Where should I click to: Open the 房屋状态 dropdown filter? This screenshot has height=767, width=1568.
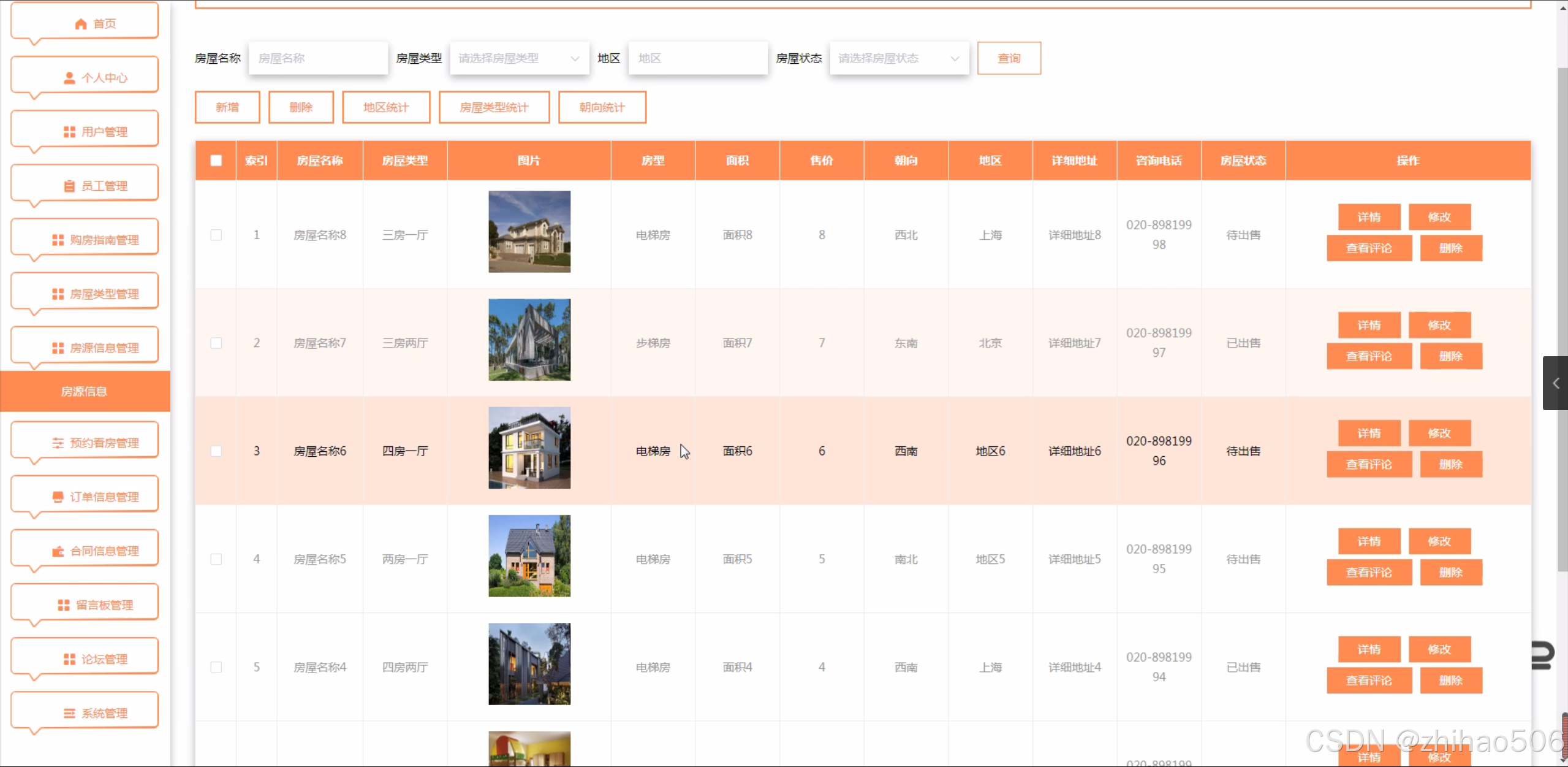(x=898, y=58)
